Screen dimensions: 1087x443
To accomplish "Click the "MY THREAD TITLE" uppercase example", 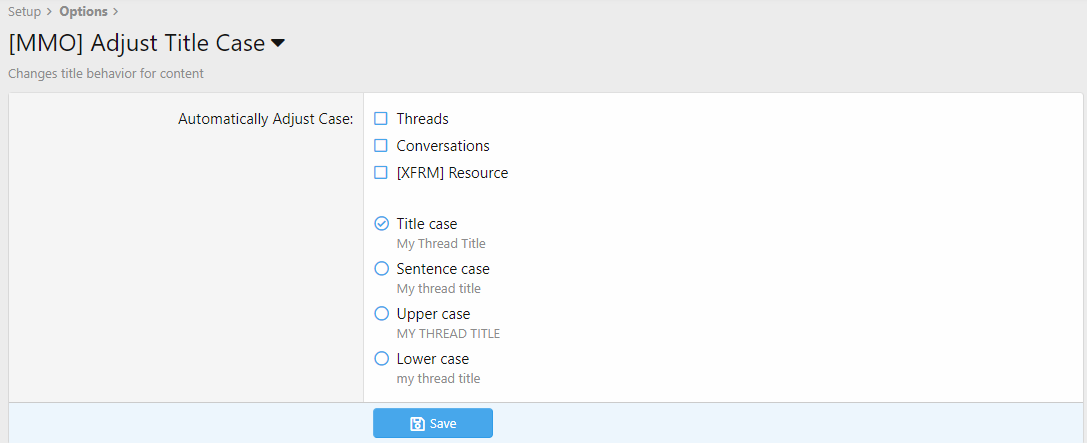I will coord(448,333).
